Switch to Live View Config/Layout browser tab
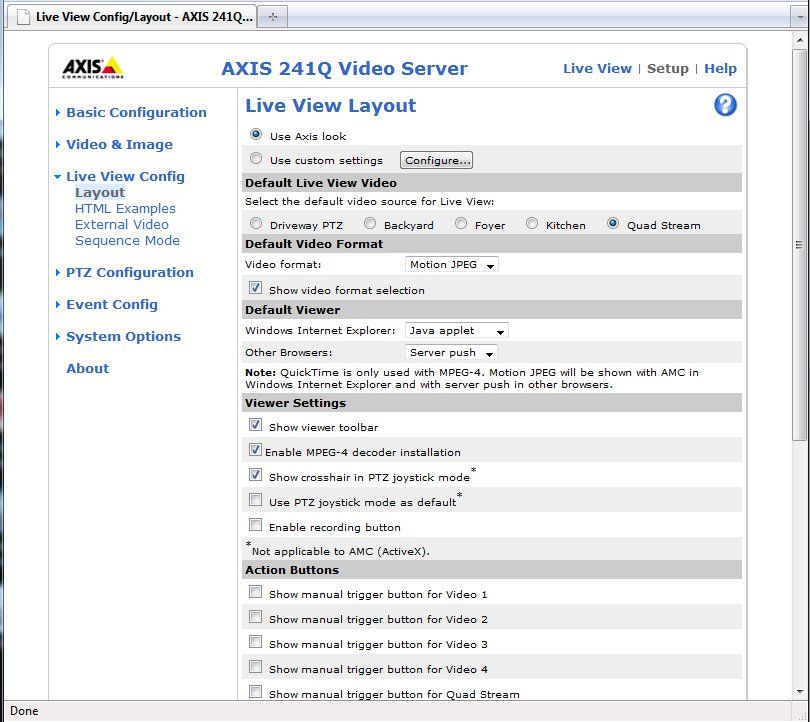 (x=131, y=17)
